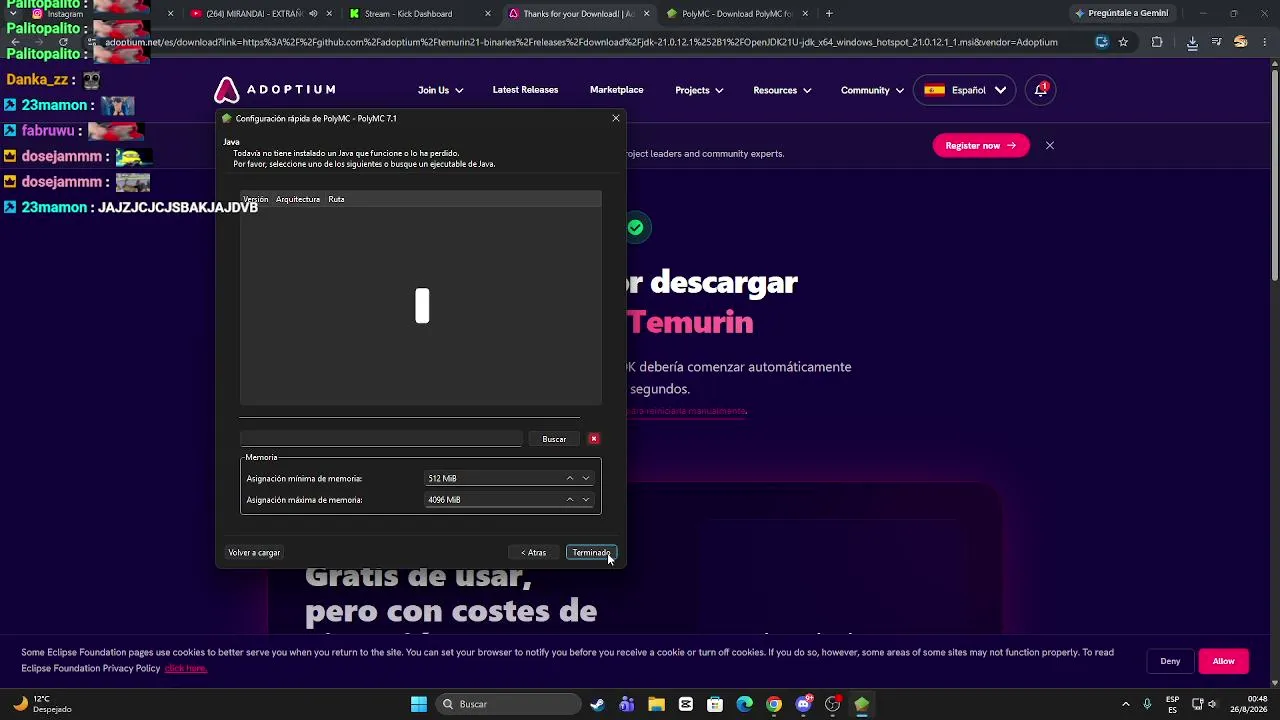Decrease minimum memory allocation with down arrow
Viewport: 1280px width, 720px height.
tap(586, 478)
